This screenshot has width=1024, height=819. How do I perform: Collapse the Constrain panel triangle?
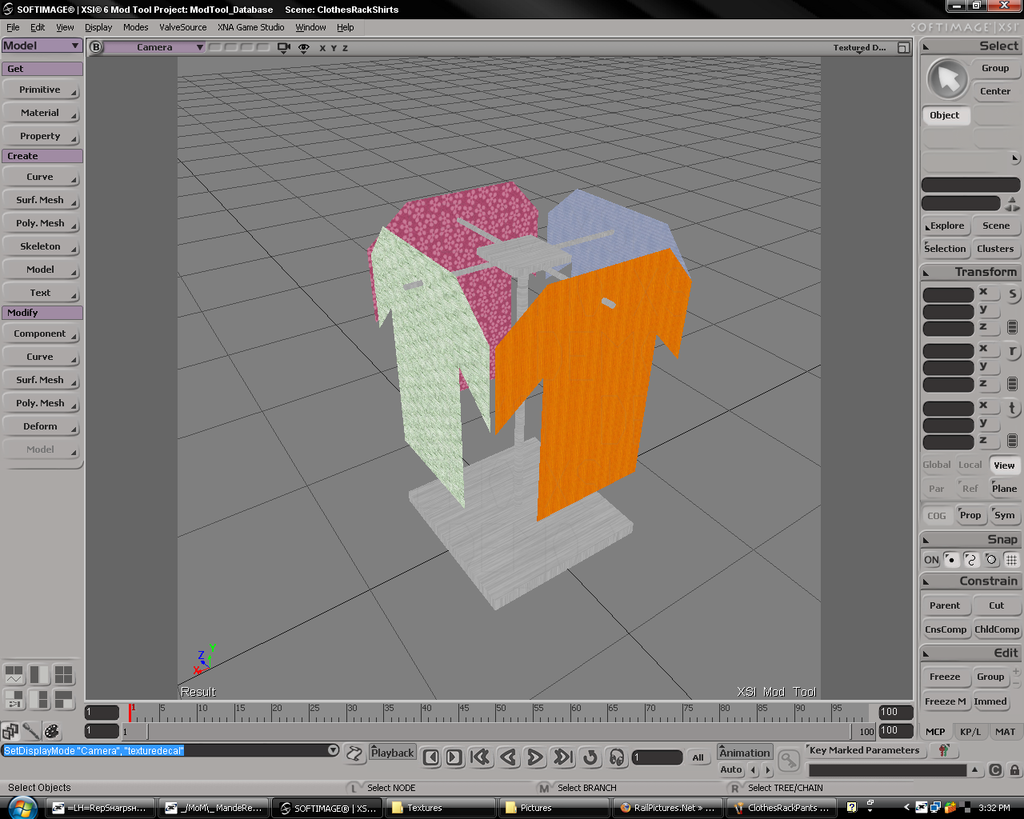[926, 581]
